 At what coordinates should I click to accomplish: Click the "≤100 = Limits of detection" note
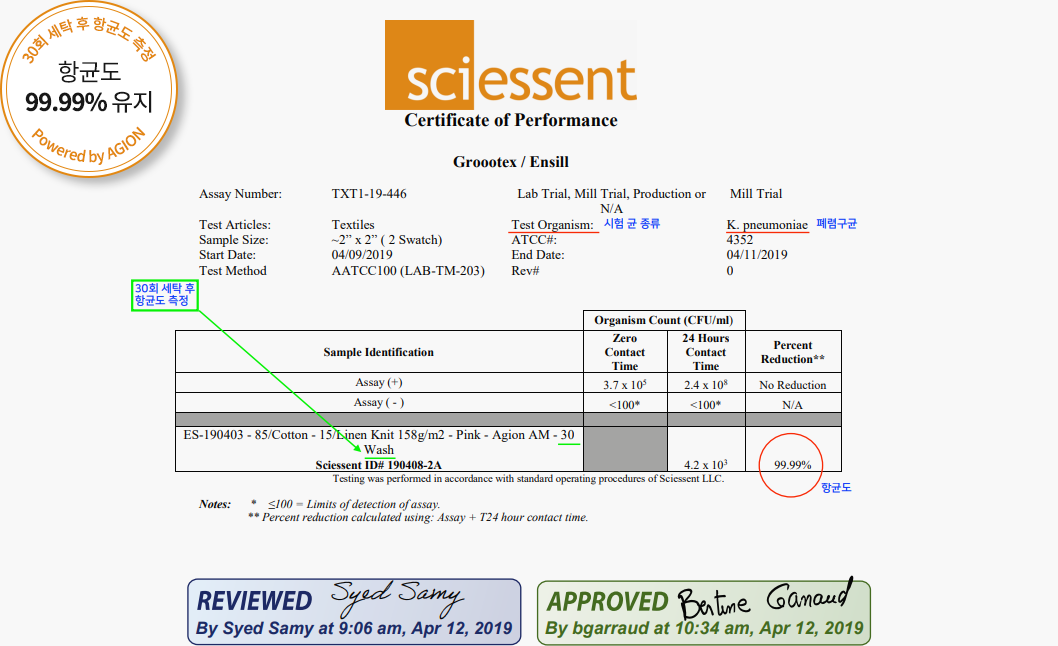point(354,504)
